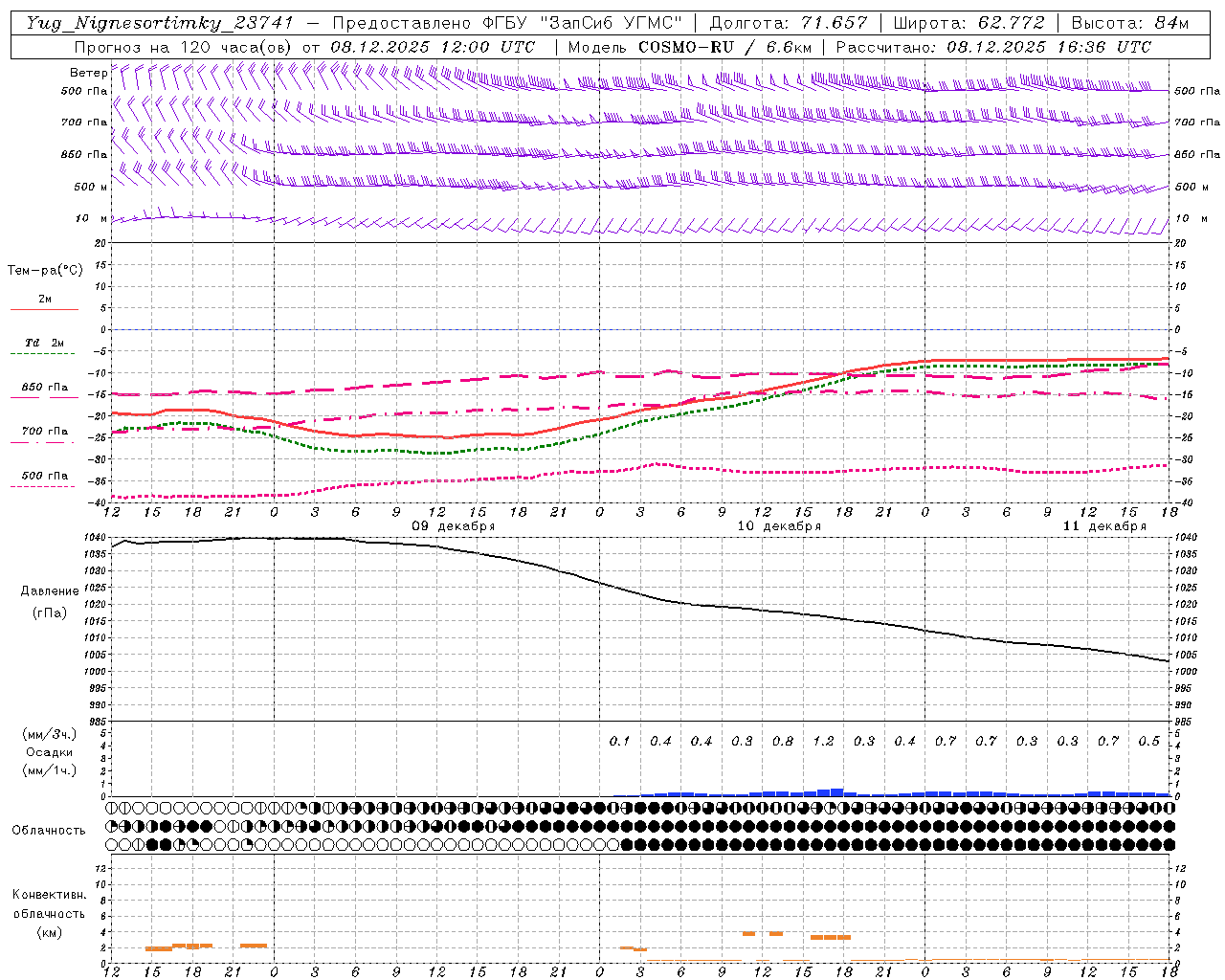
Task: Select the 11 декабря date label
Action: click(x=1104, y=526)
